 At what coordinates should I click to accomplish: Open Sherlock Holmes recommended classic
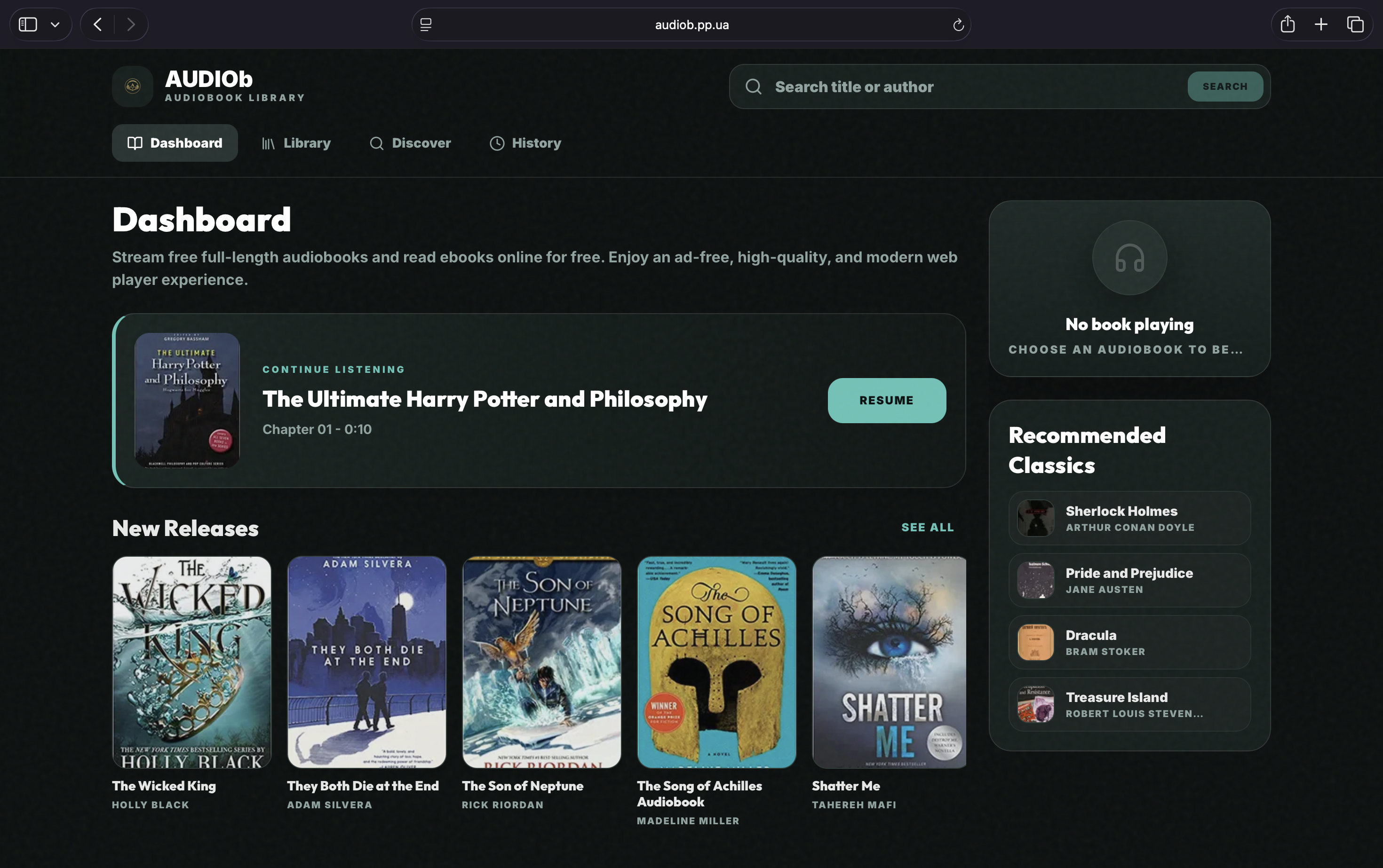(1129, 518)
